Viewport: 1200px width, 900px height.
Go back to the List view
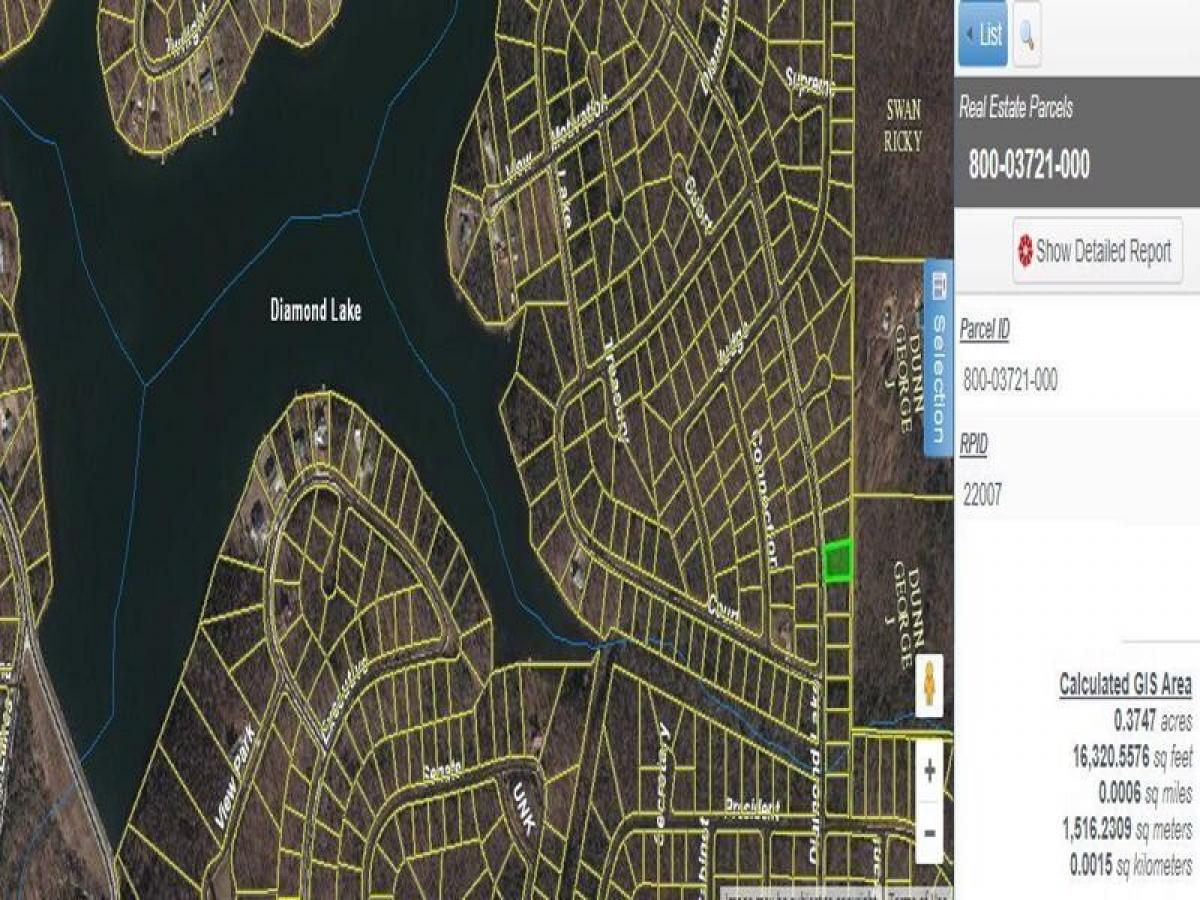click(983, 35)
